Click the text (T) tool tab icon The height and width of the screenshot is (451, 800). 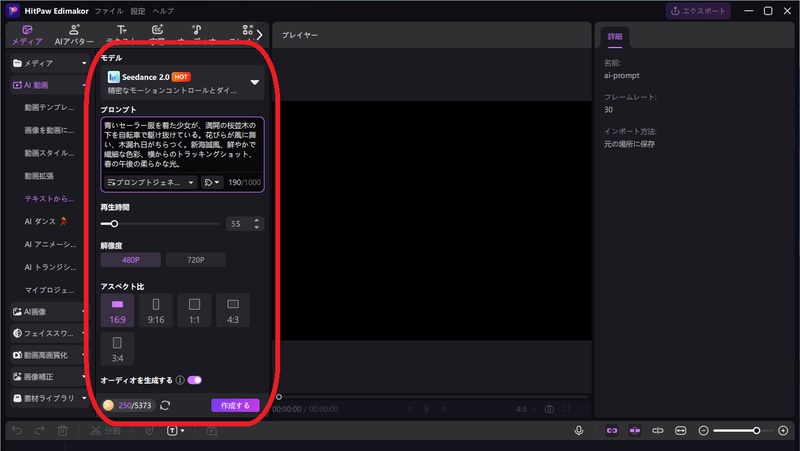coord(121,30)
